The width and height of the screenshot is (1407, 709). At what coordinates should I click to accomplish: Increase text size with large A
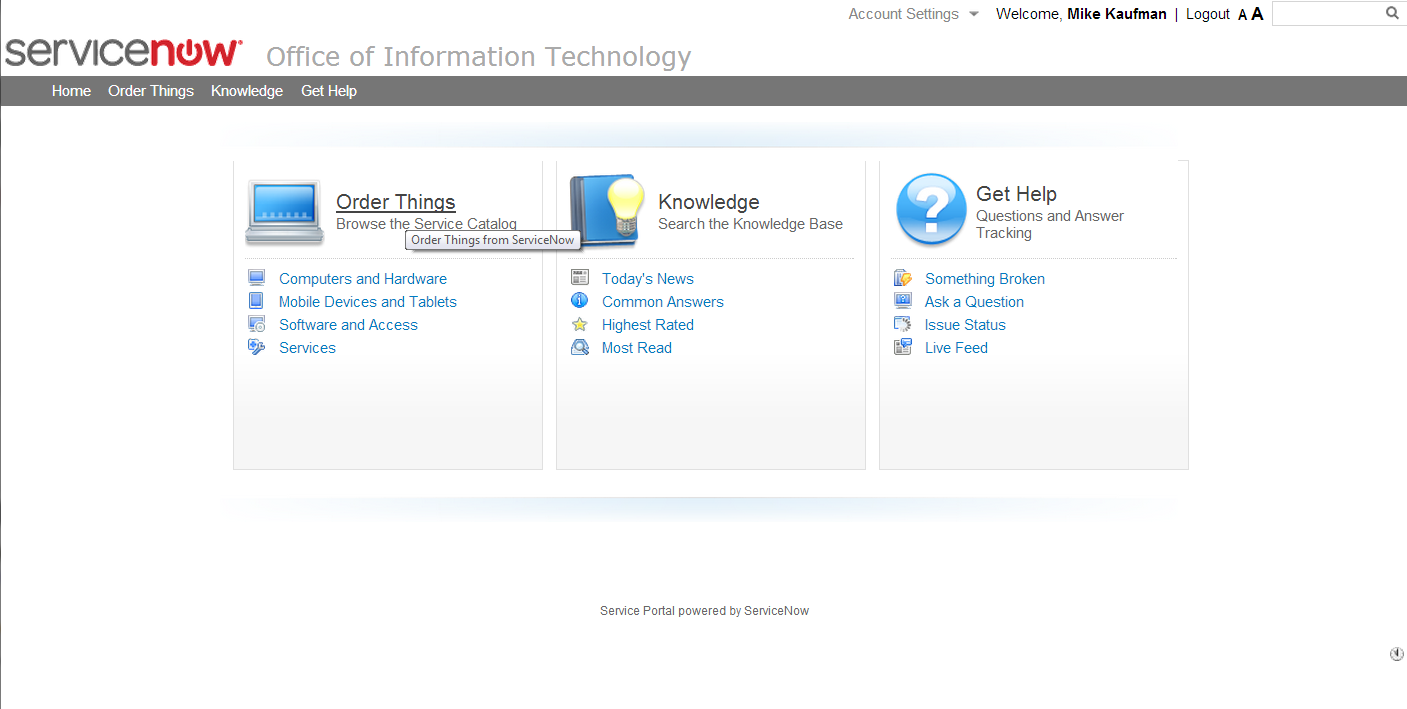click(x=1257, y=14)
